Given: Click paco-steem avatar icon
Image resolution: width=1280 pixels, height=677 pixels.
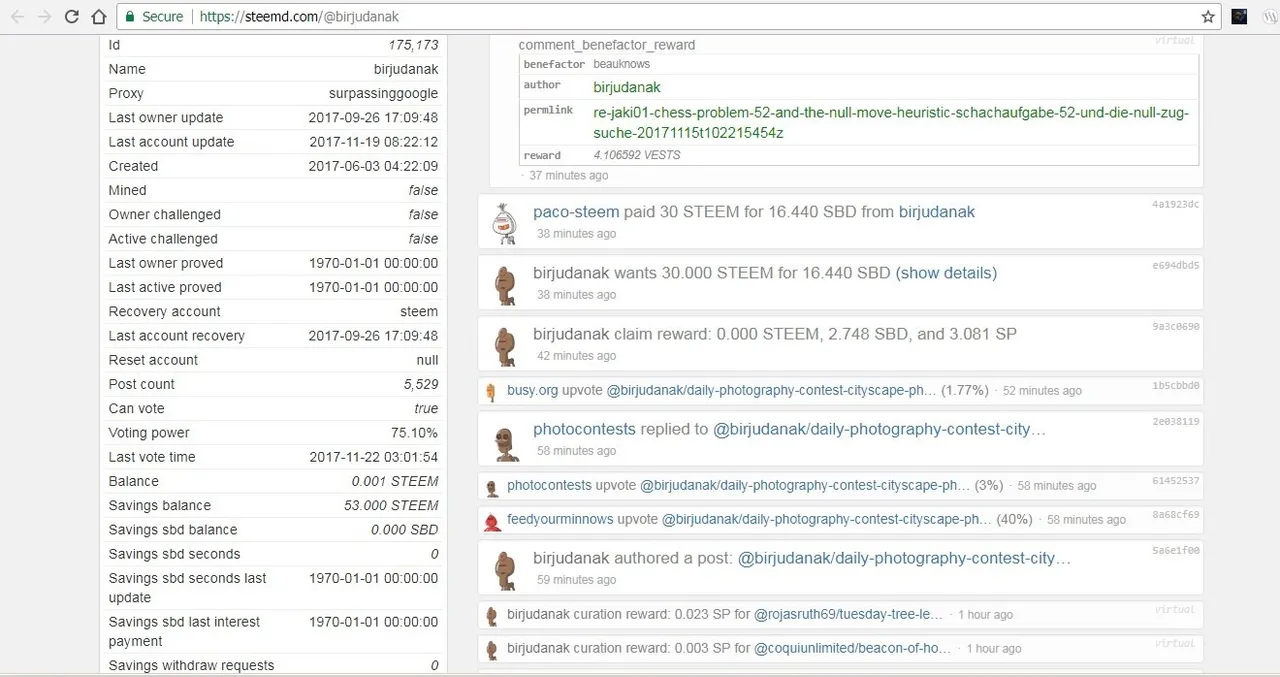Looking at the screenshot, I should (506, 223).
